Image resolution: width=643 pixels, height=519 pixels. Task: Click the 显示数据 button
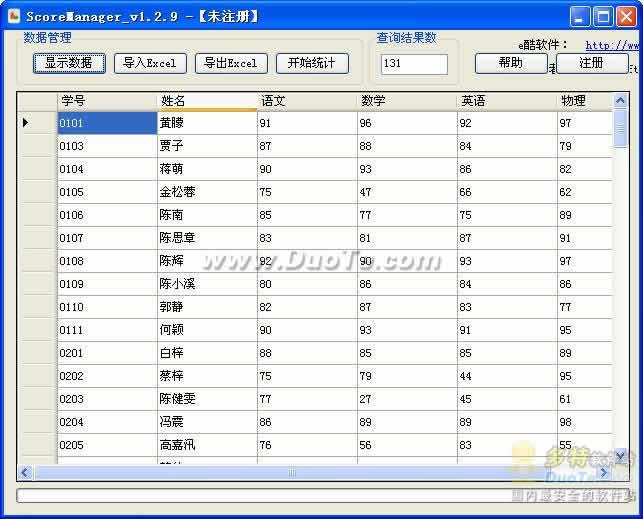tap(69, 63)
